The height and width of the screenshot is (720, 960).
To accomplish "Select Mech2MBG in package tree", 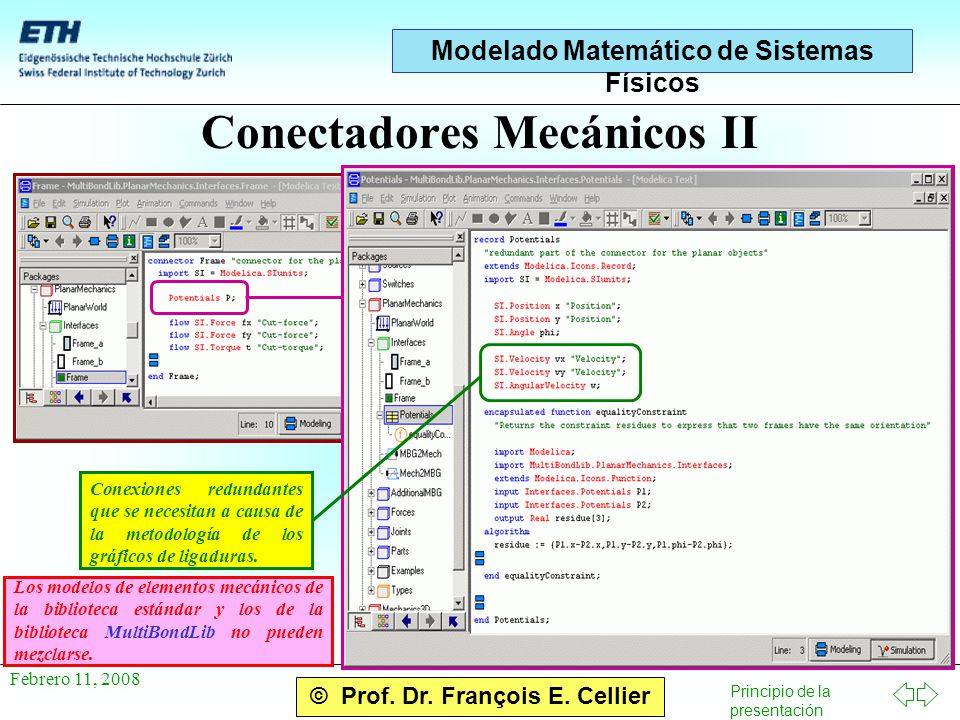I will coord(414,473).
